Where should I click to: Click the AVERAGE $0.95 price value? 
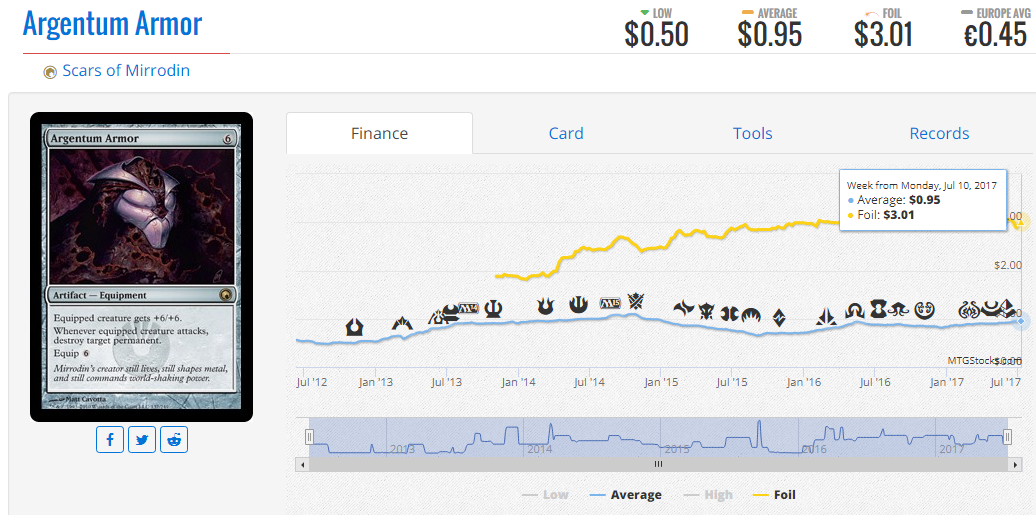pyautogui.click(x=770, y=35)
